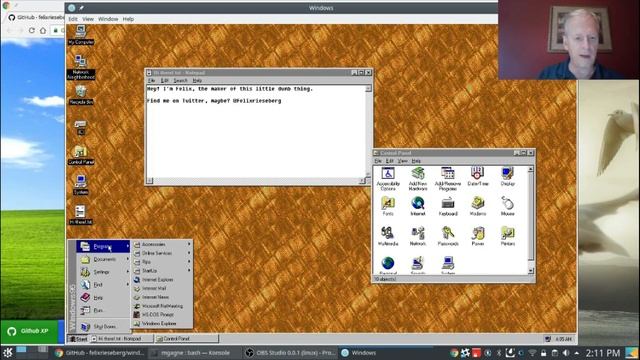Screen dimensions: 640x360
Task: Choose Shut Down in the Start menu
Action: point(103,327)
